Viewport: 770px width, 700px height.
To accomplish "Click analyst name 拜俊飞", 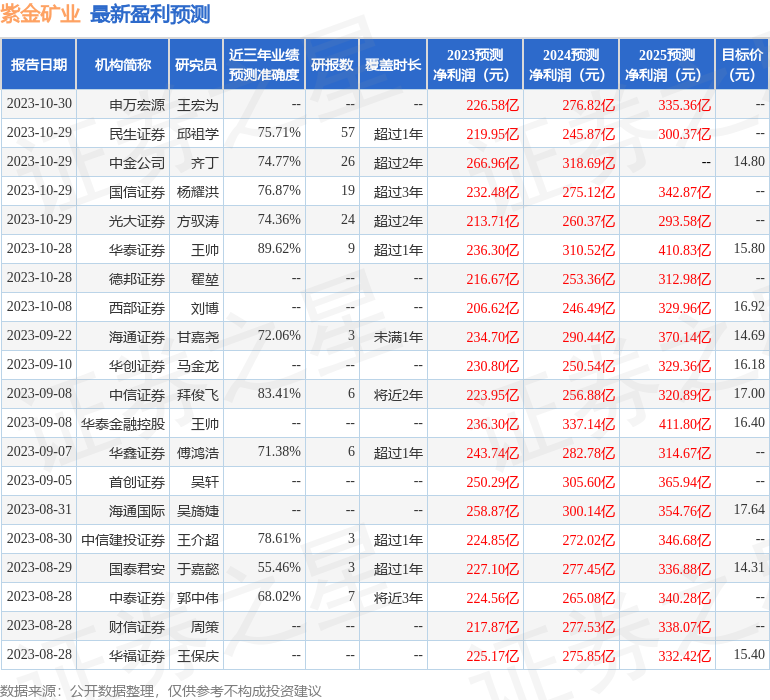I will (x=198, y=394).
